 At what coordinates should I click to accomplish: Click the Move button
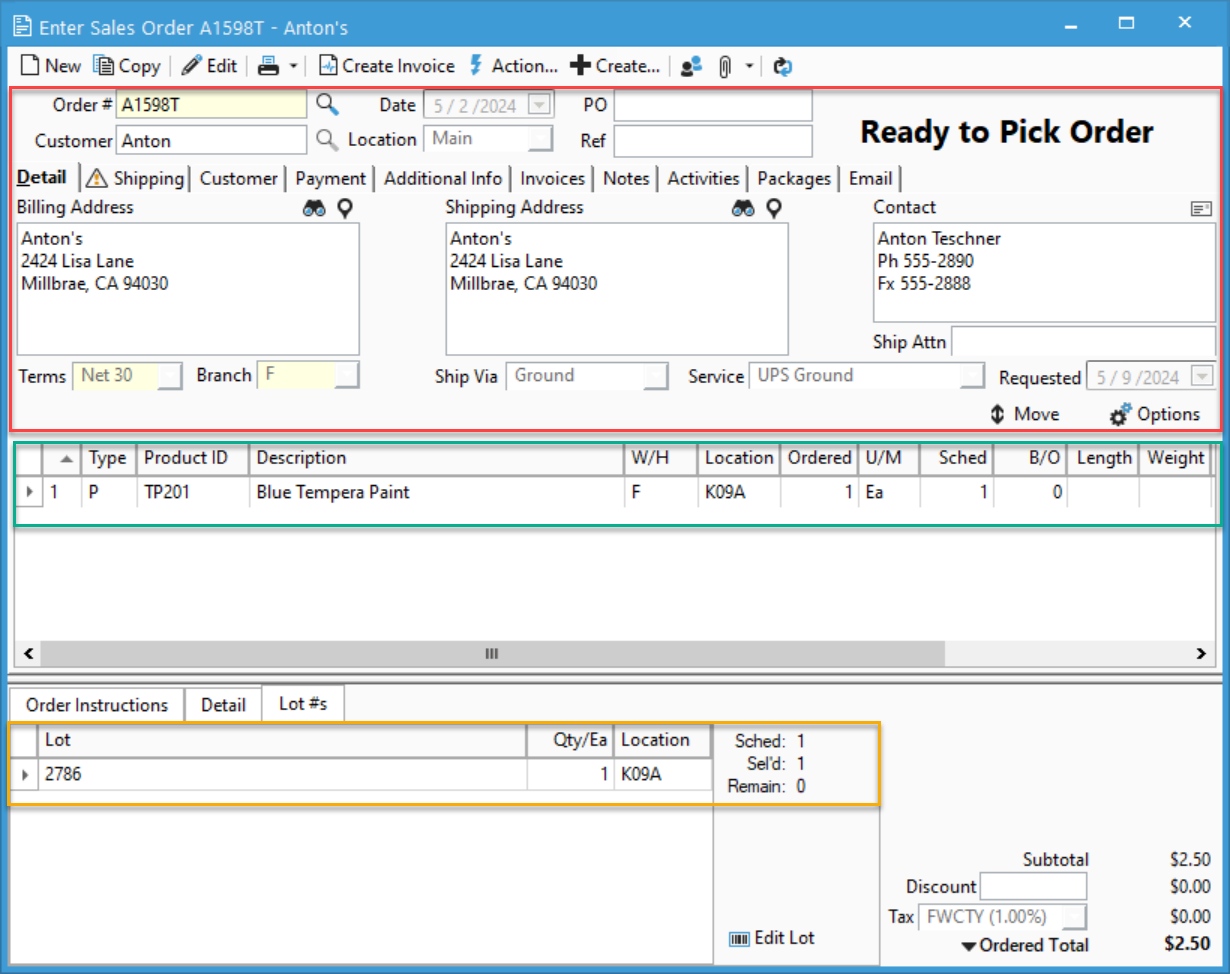pos(1024,414)
